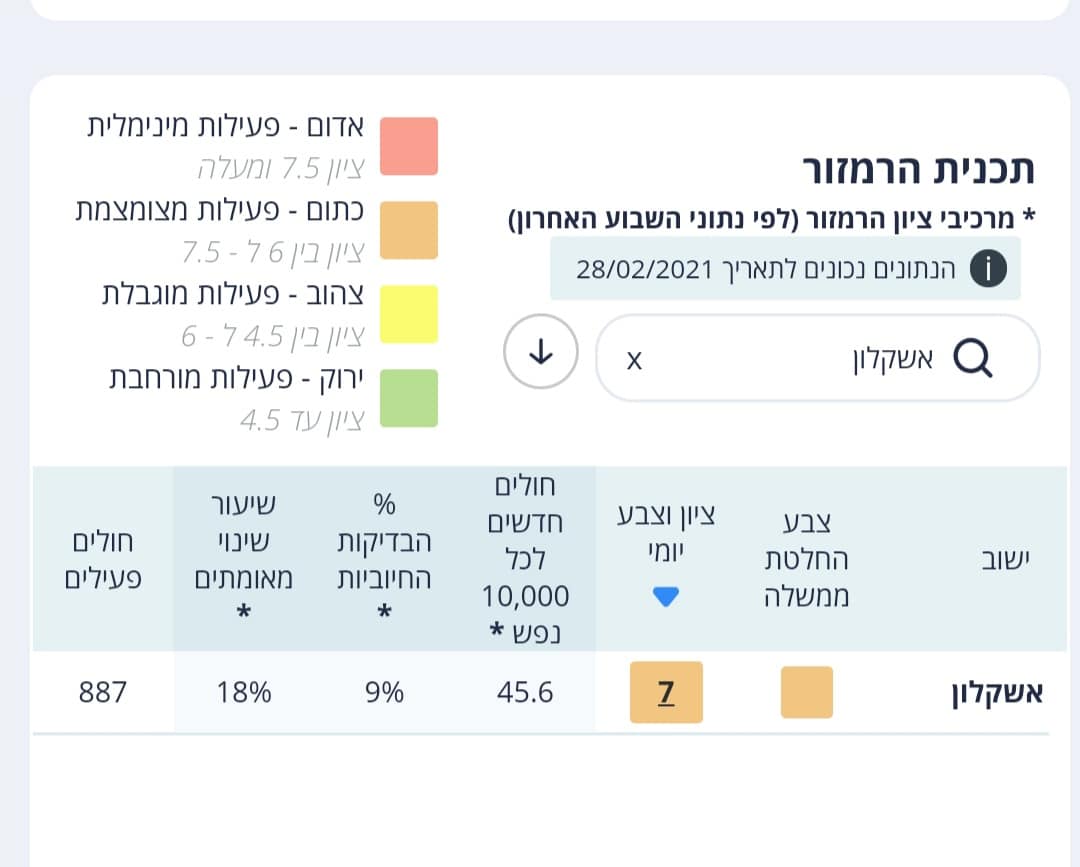Select the אשקלון row name
The height and width of the screenshot is (867, 1080).
(997, 692)
